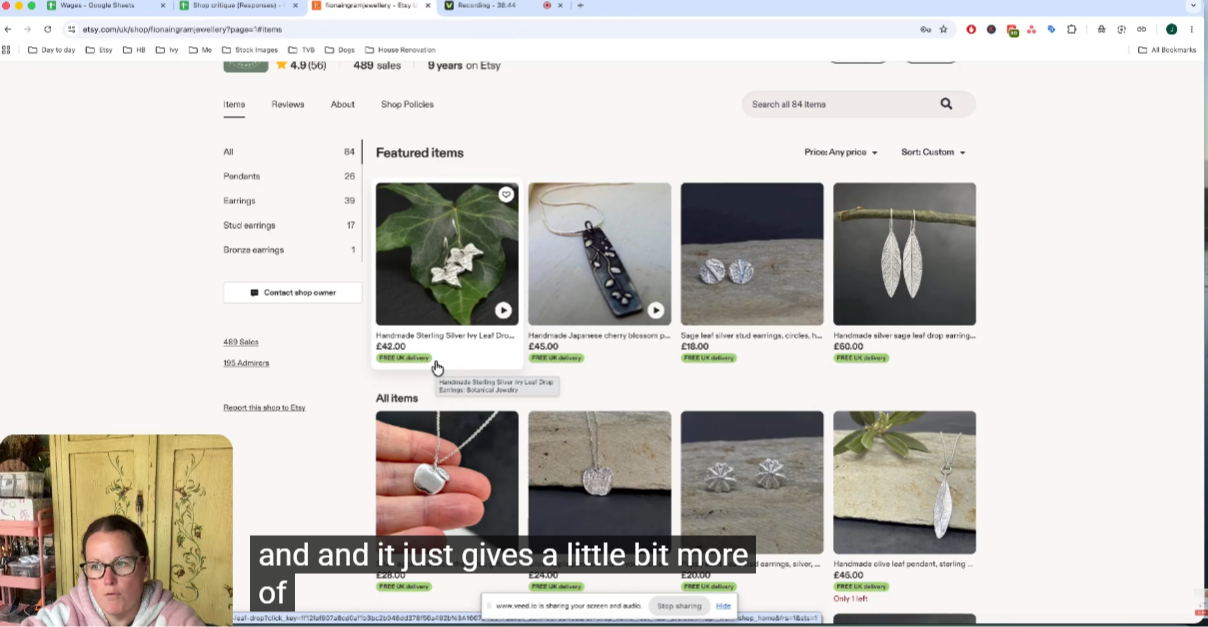Open the saved passwords key icon

[x=926, y=29]
